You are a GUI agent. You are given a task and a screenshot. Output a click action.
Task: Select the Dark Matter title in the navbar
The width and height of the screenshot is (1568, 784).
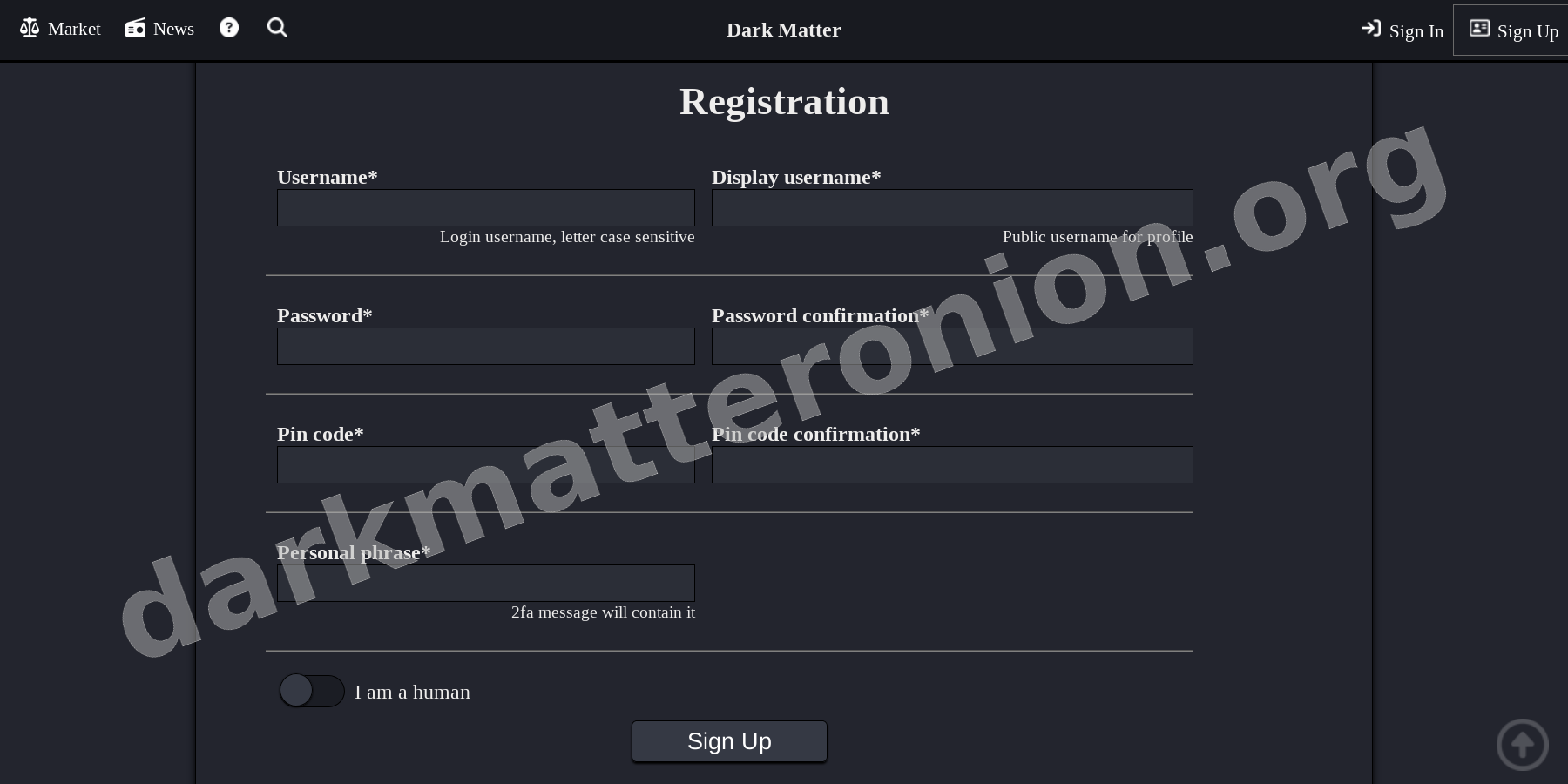[x=782, y=30]
